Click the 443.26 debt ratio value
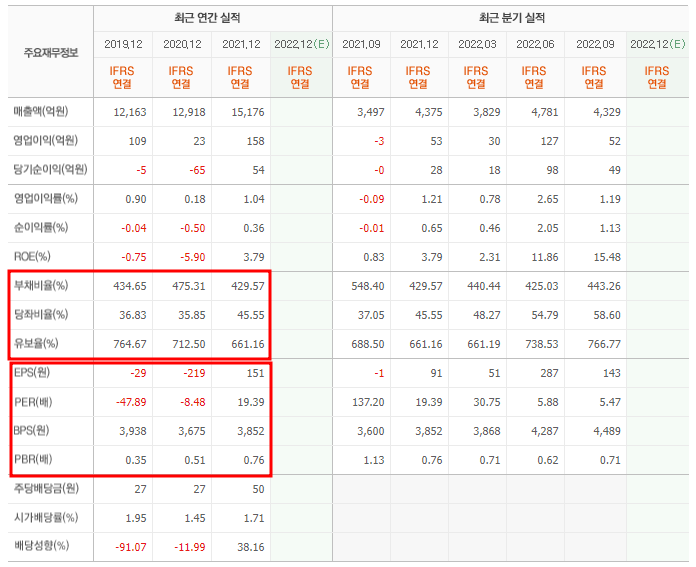Viewport: 696px width, 567px height. 604,286
